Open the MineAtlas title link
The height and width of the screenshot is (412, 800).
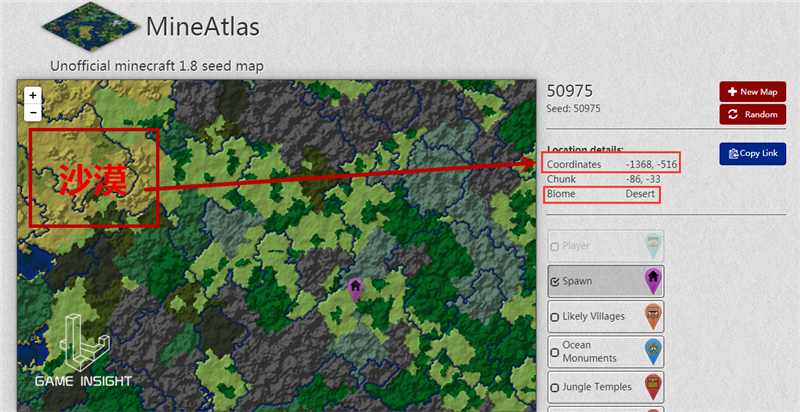(203, 27)
